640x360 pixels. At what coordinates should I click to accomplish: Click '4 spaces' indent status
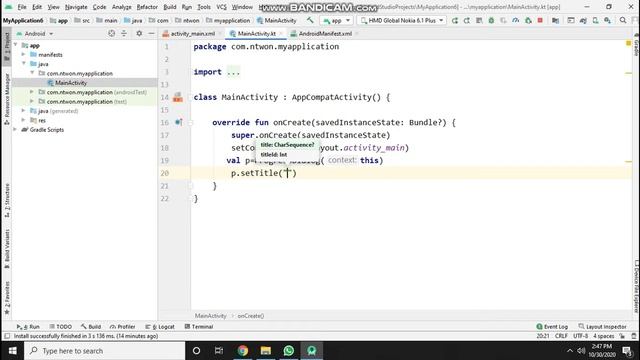pos(604,336)
